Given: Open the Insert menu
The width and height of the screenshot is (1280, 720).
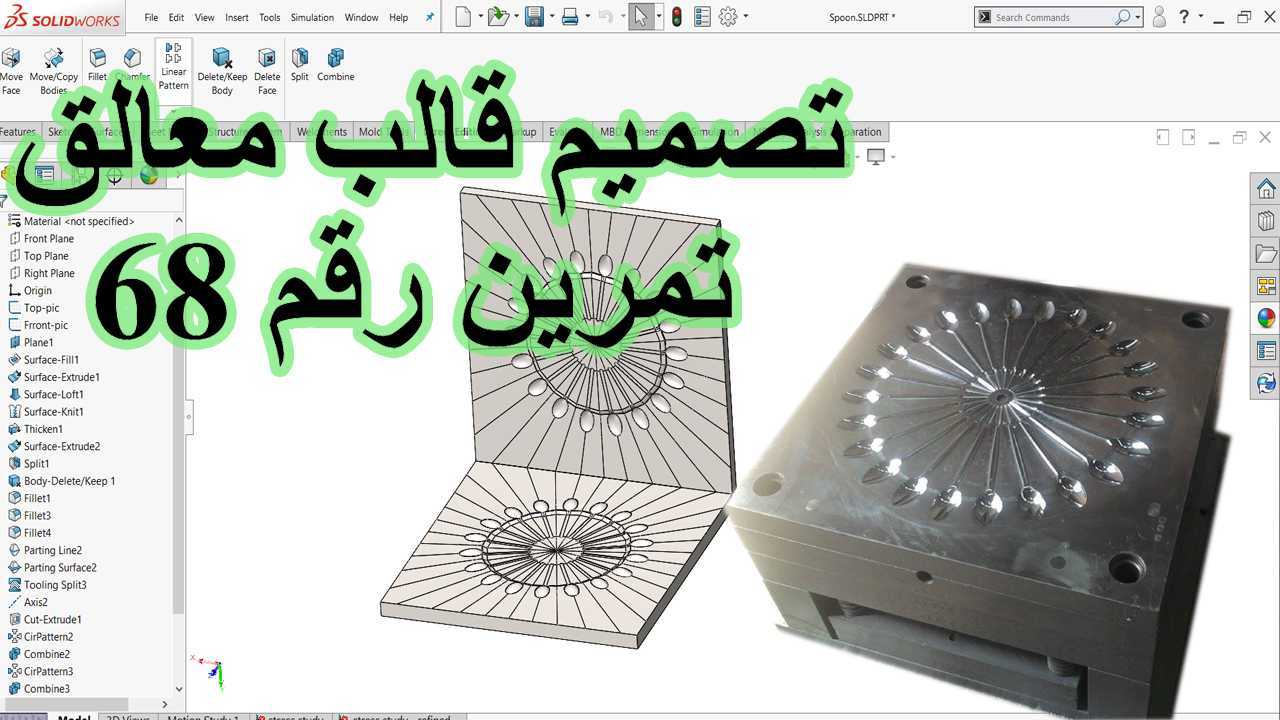Looking at the screenshot, I should (237, 17).
